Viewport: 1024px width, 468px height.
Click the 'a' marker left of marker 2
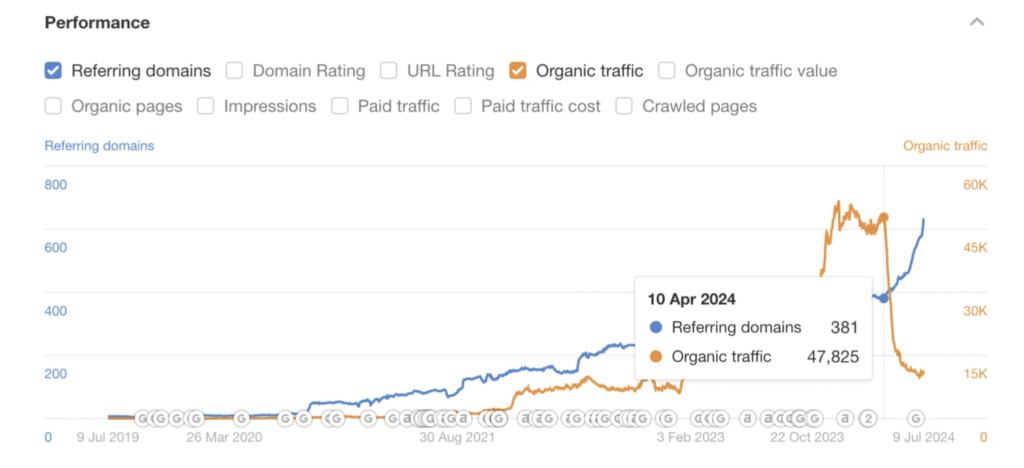[845, 418]
